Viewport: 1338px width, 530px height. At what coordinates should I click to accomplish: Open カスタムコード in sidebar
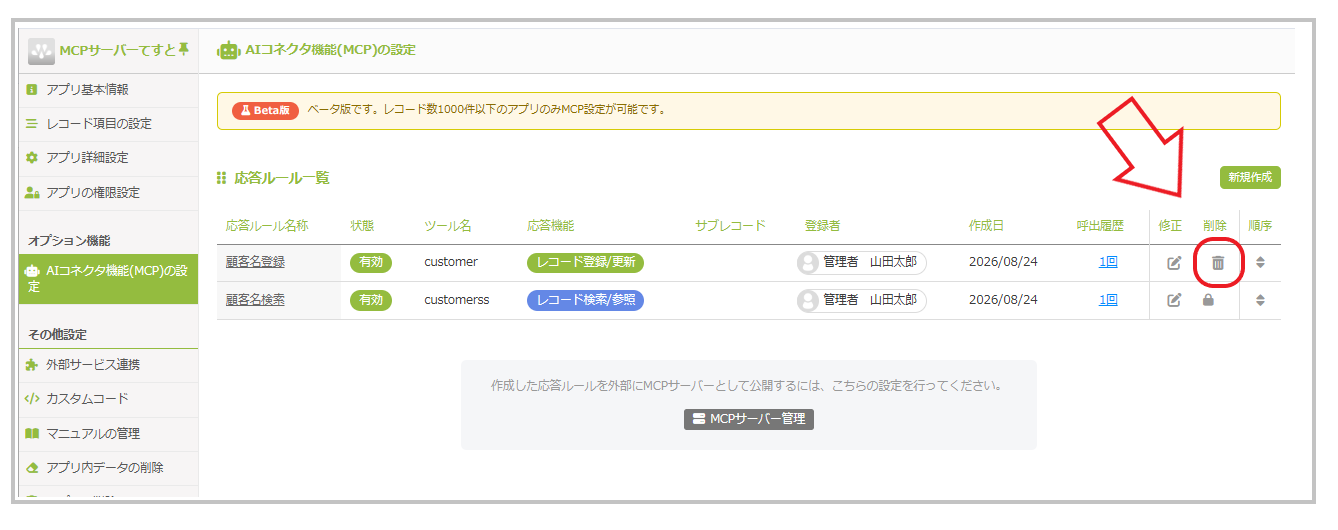click(x=108, y=399)
